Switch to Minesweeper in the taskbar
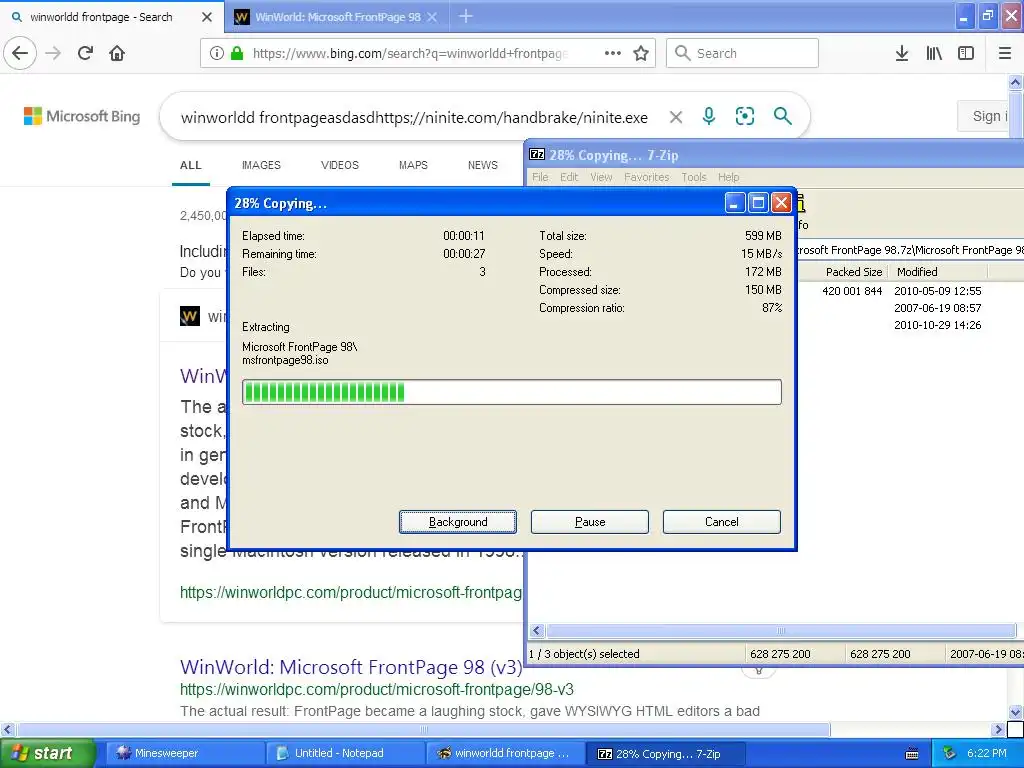Image resolution: width=1024 pixels, height=768 pixels. tap(185, 754)
